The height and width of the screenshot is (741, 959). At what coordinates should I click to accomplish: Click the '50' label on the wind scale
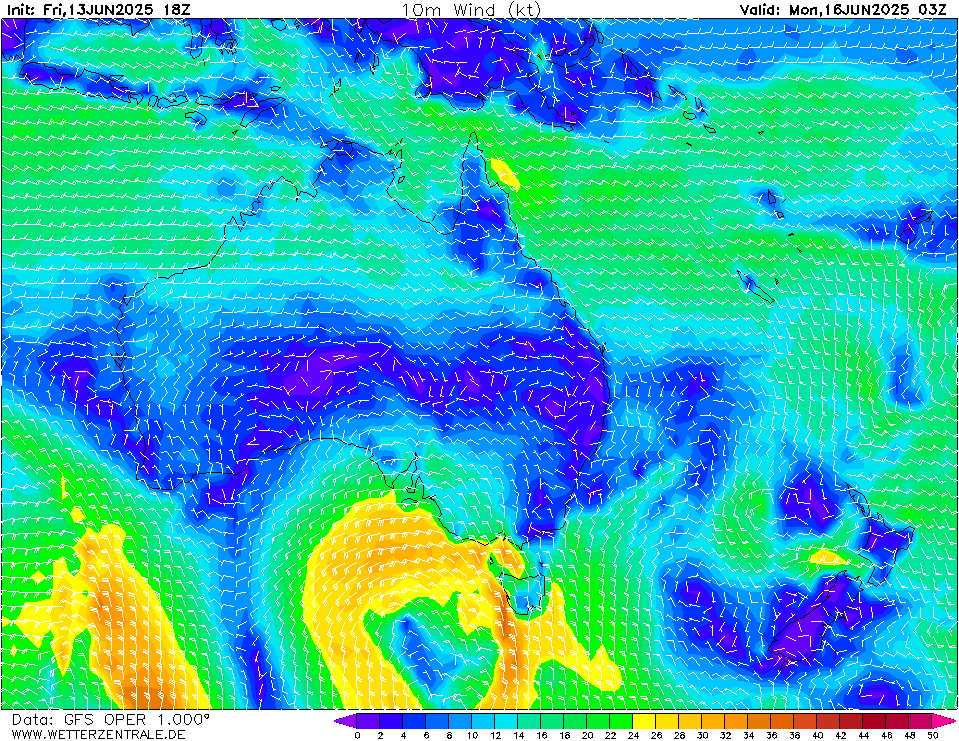coord(933,735)
